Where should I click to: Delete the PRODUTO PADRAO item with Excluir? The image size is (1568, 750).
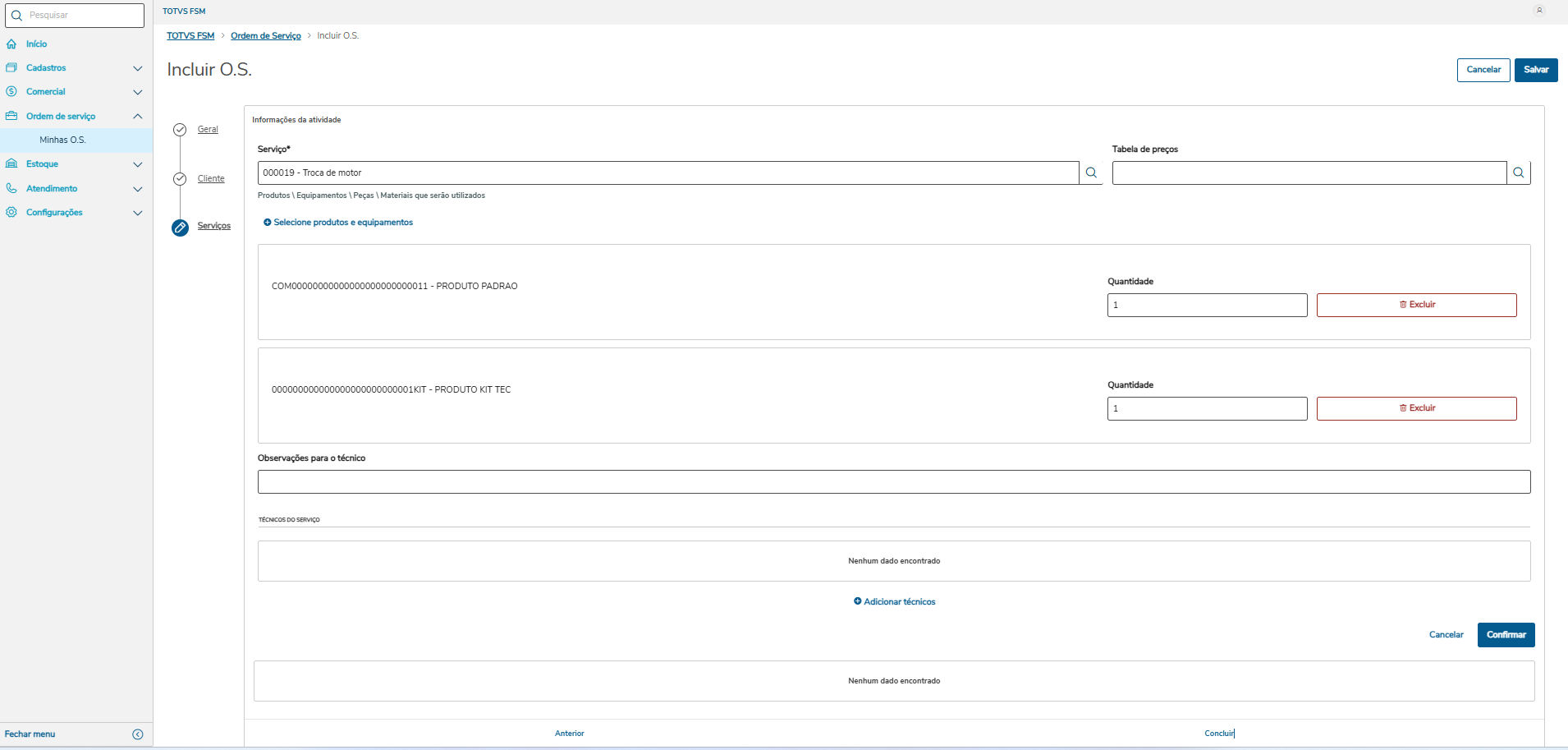pyautogui.click(x=1416, y=305)
